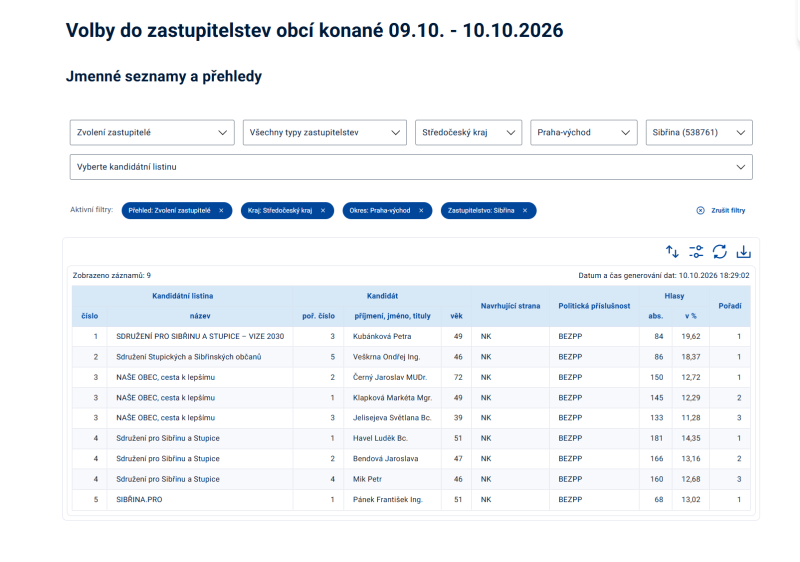This screenshot has height=562, width=800.
Task: Click the '181' votes cell
Action: pyautogui.click(x=657, y=438)
